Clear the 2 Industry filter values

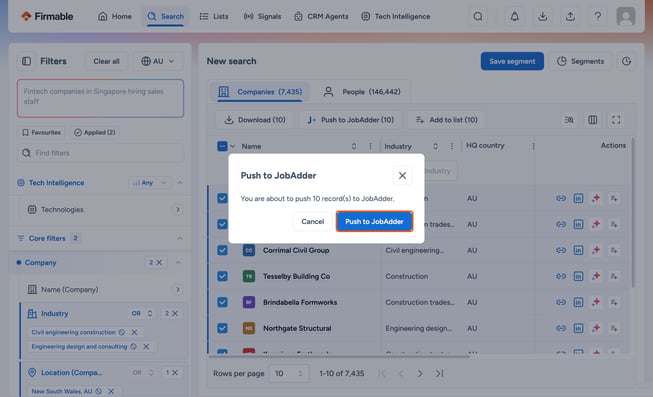pos(171,313)
